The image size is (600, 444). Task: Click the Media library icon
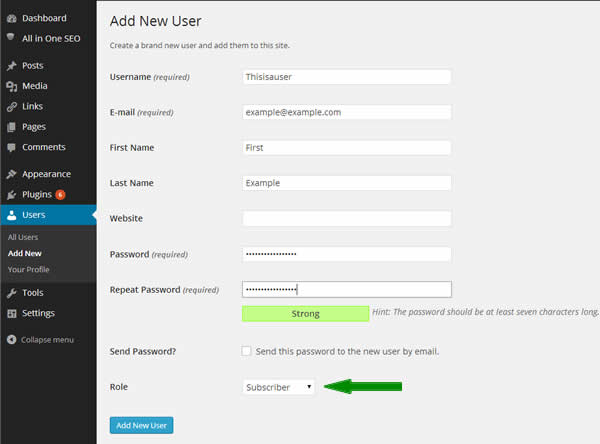click(x=11, y=86)
